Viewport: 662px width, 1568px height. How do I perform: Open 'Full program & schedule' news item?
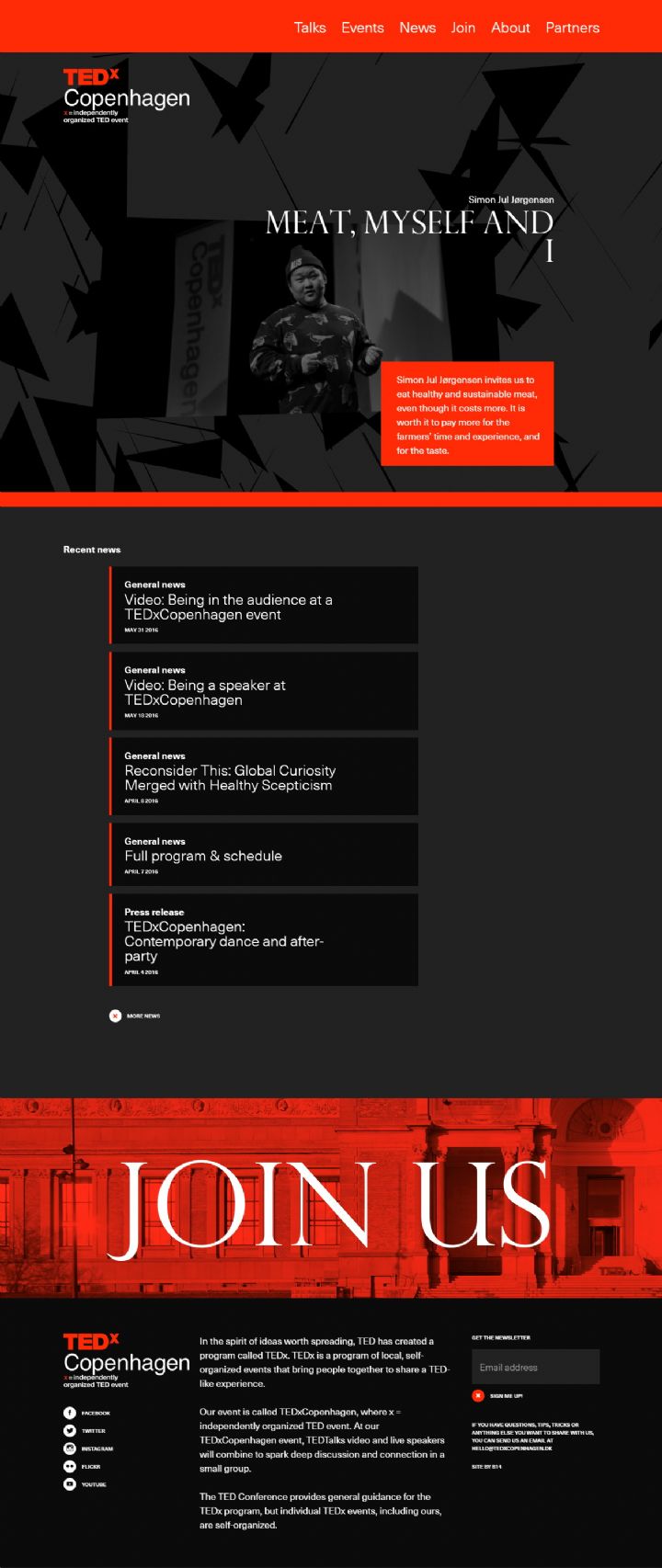264,855
